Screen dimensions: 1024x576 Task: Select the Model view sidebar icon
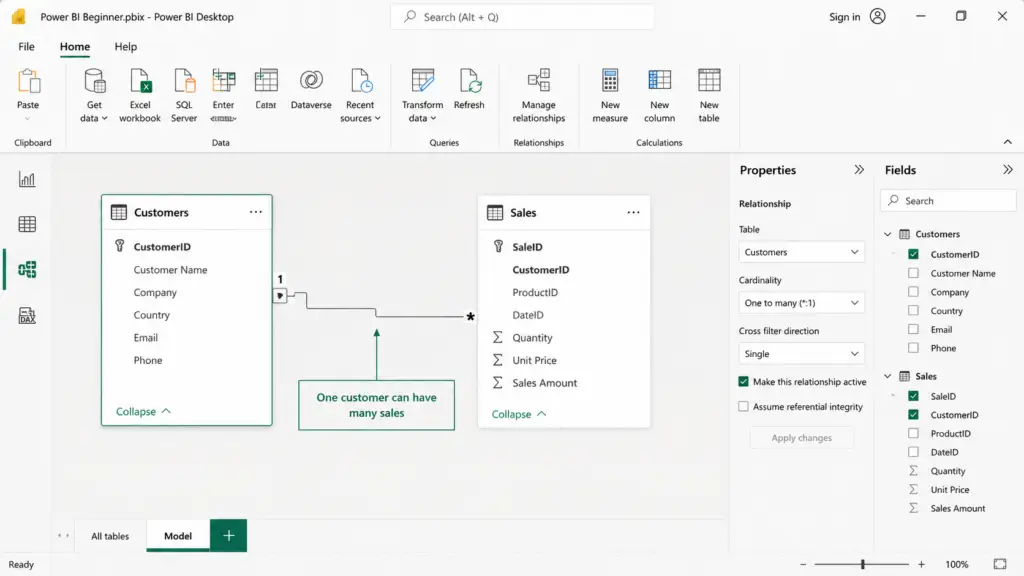[x=27, y=269]
